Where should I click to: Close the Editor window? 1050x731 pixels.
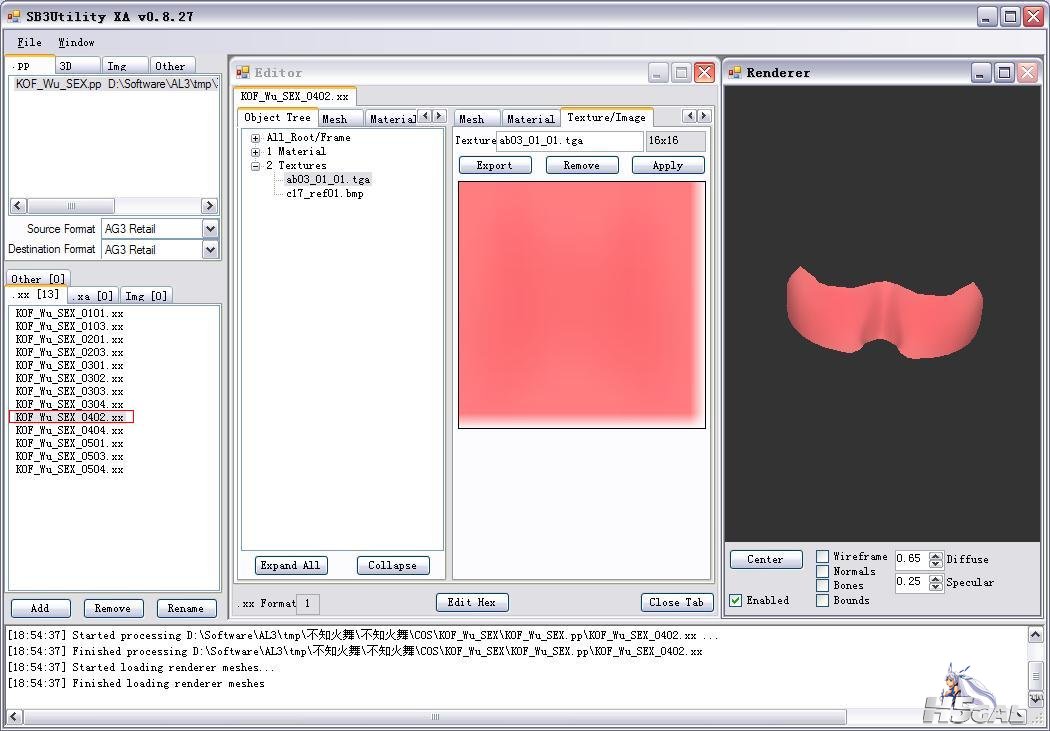click(x=704, y=72)
